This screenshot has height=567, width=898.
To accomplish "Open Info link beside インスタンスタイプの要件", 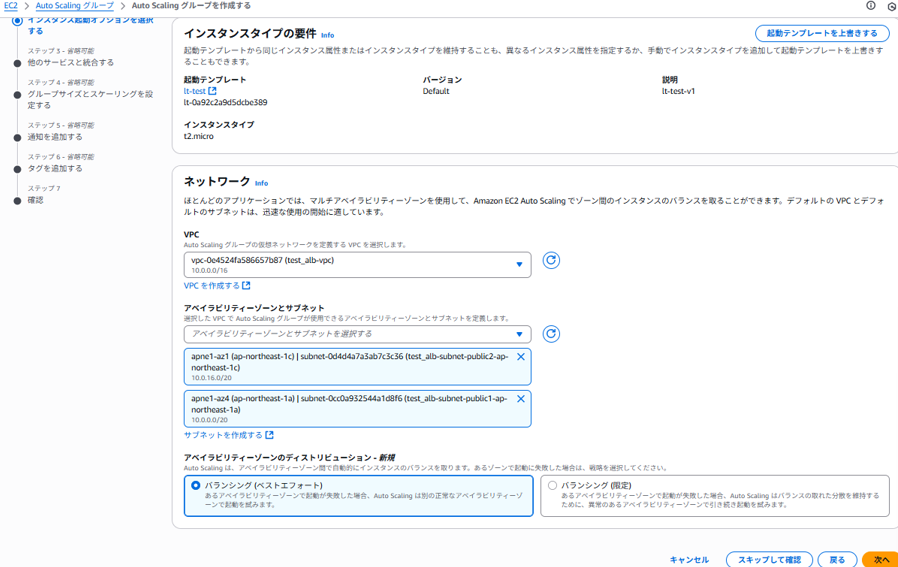I will tap(328, 35).
